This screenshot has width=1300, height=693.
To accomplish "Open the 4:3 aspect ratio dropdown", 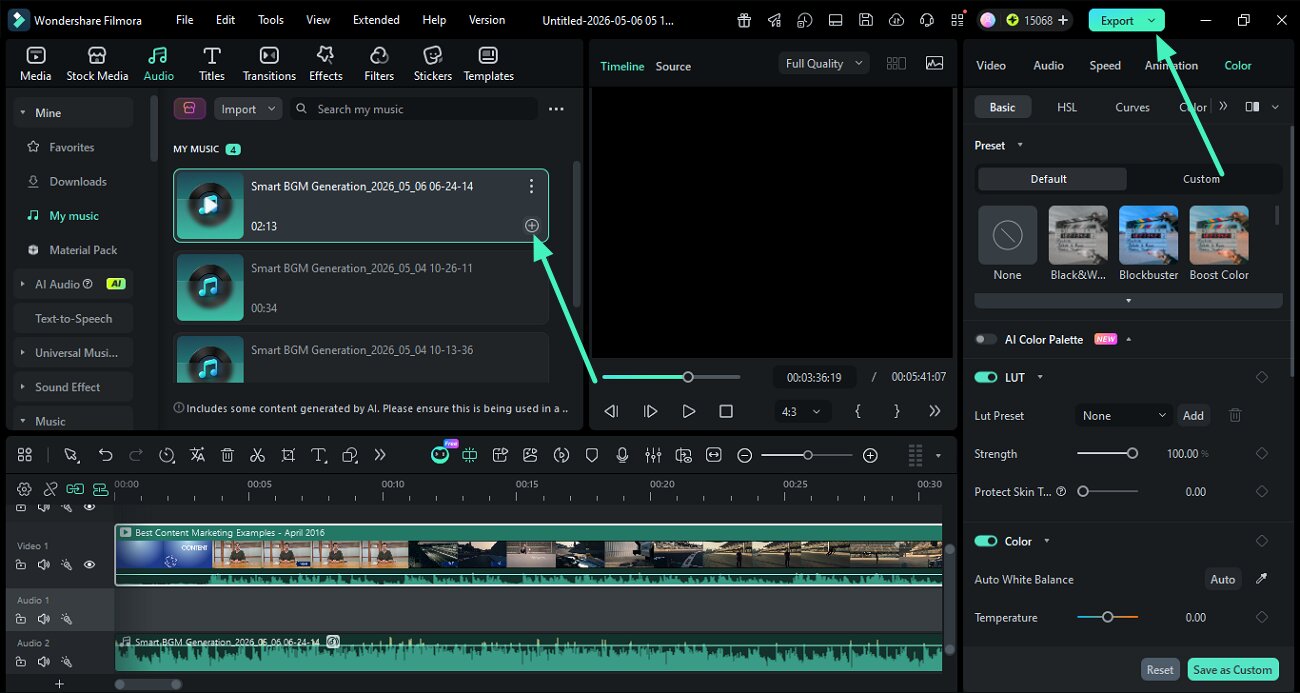I will [802, 411].
